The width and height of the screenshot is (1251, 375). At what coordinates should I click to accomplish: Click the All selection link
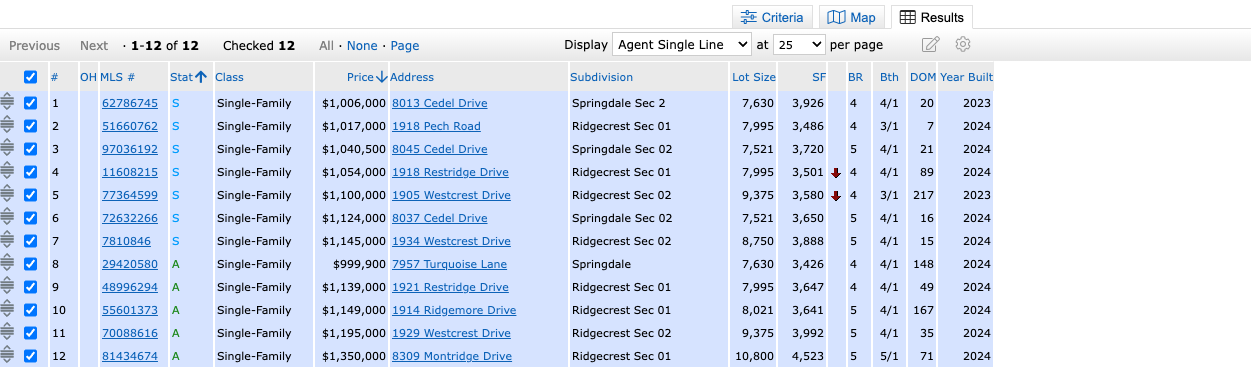coord(327,46)
